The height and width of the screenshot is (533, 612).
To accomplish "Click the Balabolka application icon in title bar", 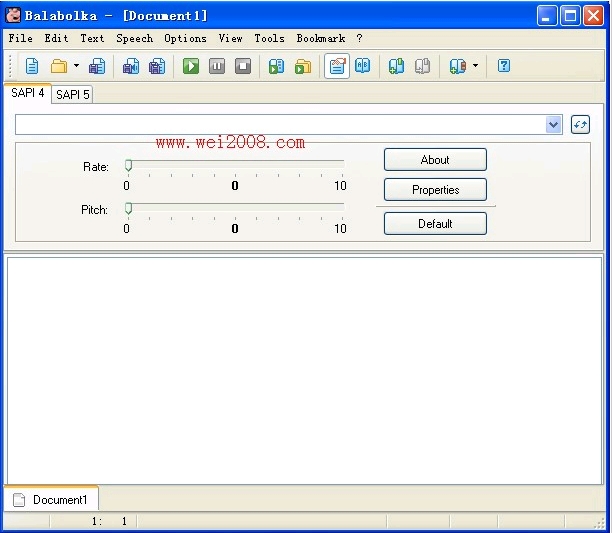I will coord(13,15).
